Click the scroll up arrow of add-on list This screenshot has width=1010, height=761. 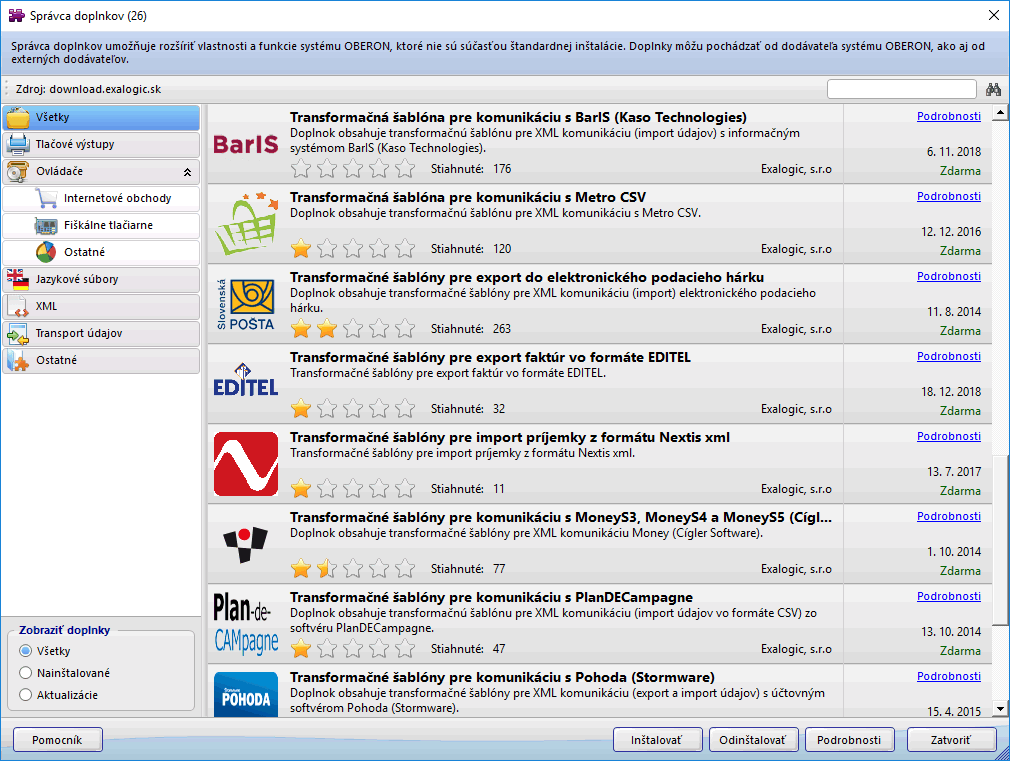click(1000, 113)
